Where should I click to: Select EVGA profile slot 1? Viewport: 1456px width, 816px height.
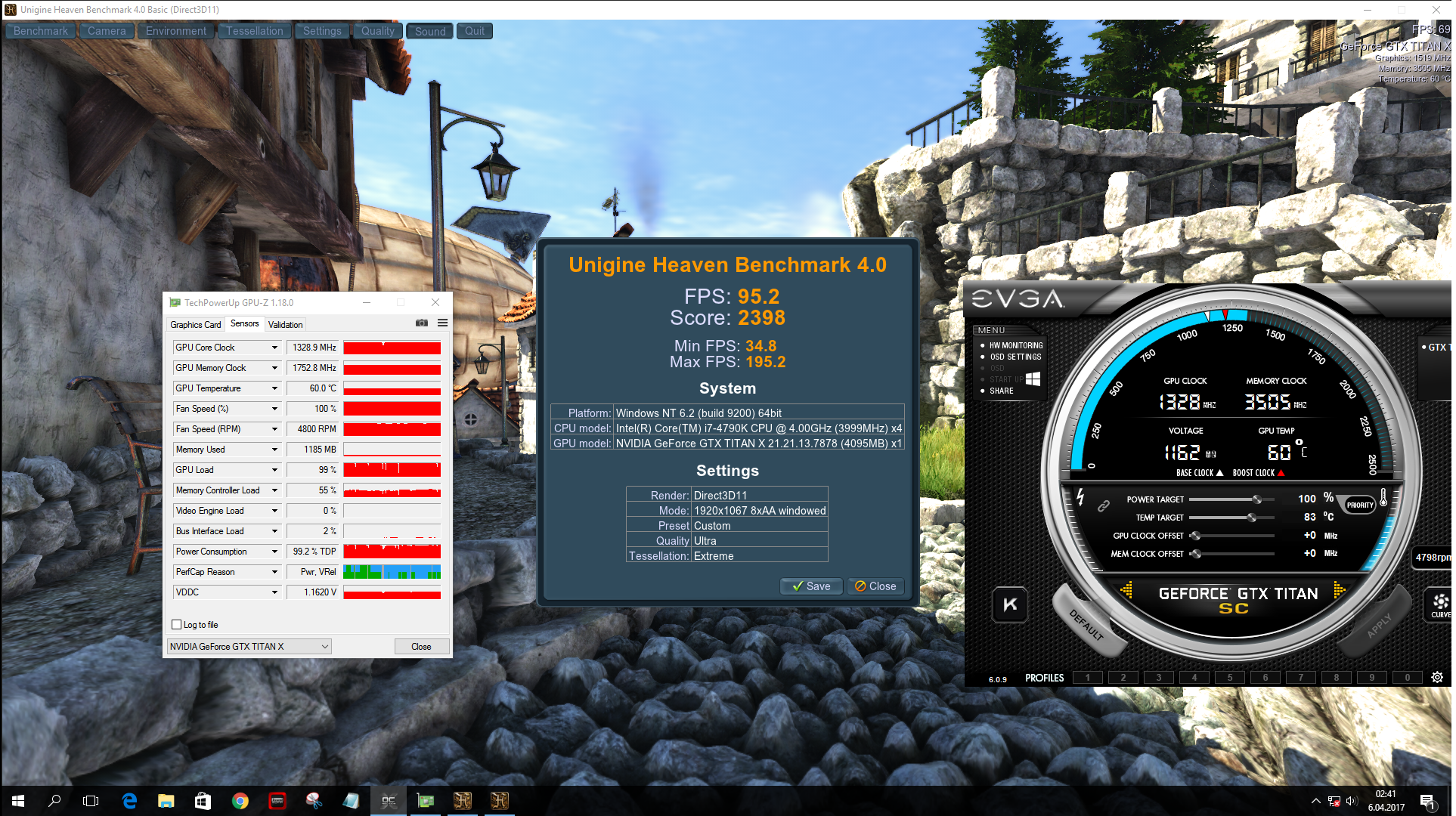1088,678
